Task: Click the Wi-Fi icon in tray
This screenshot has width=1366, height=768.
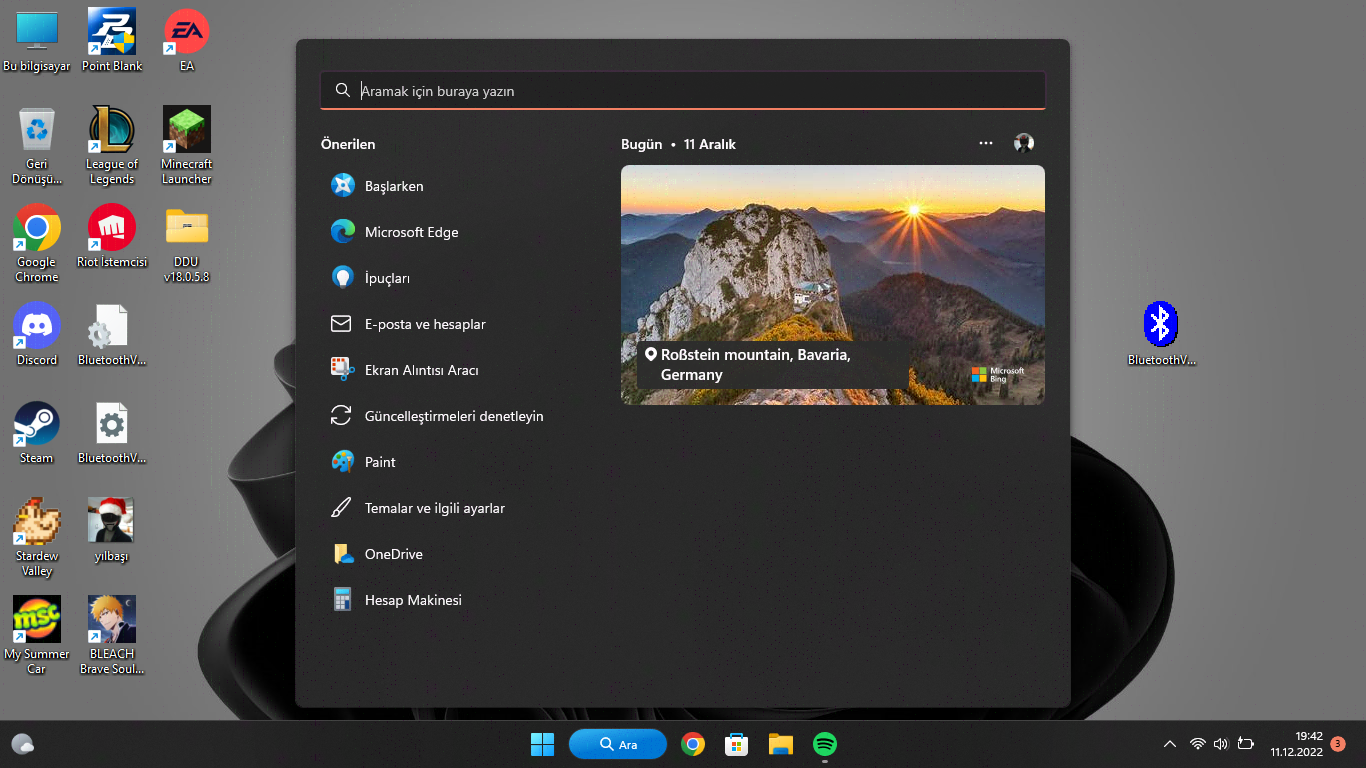Action: [x=1198, y=744]
